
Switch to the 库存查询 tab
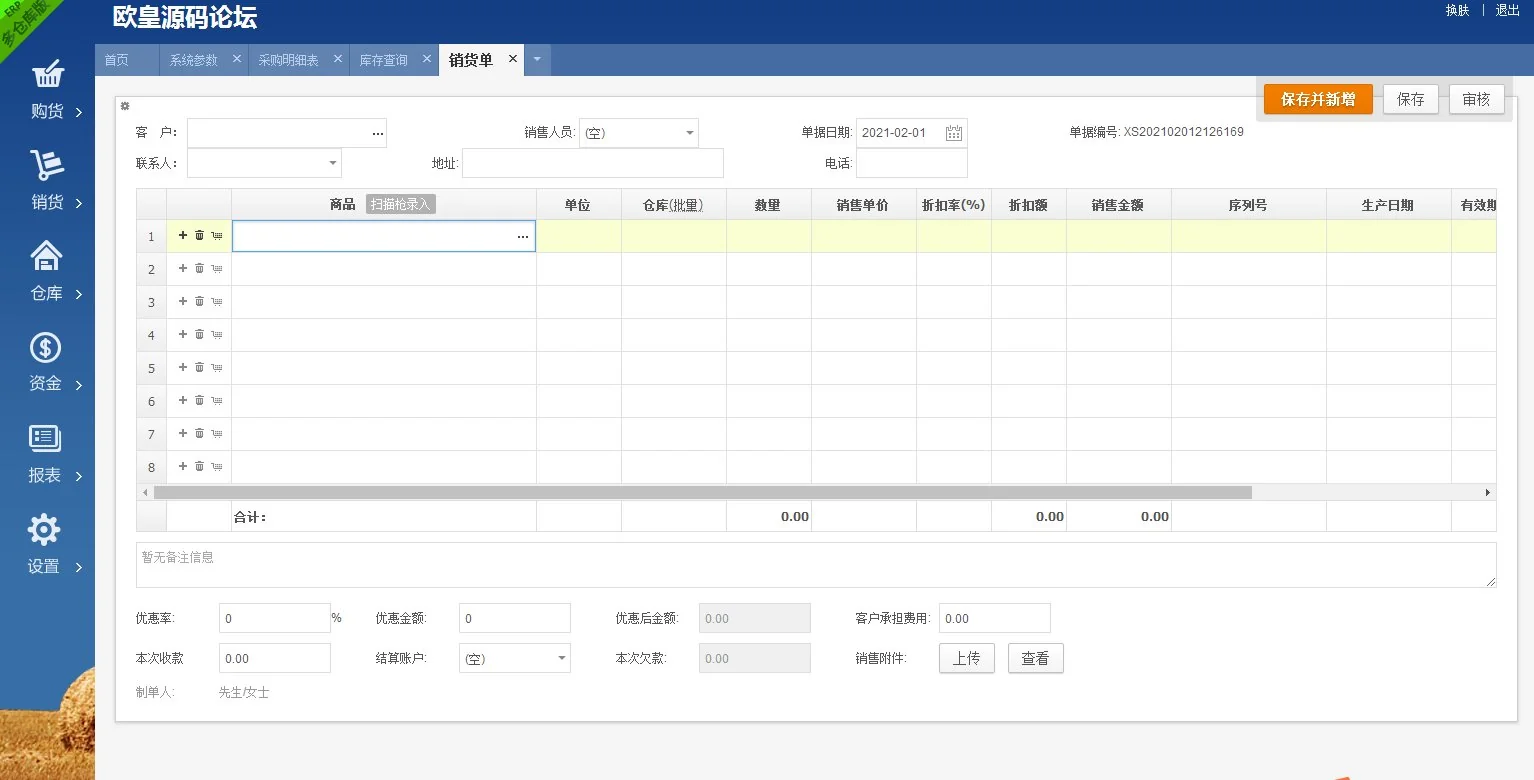pos(384,60)
